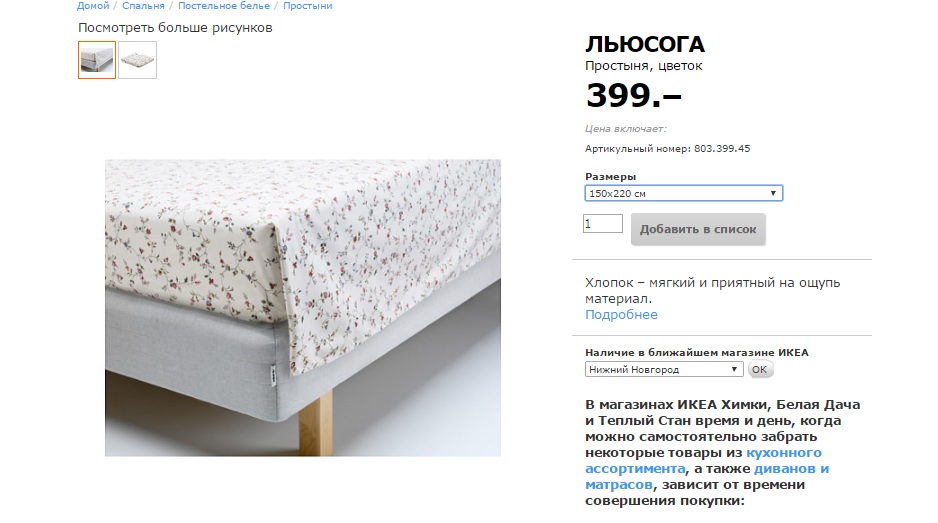Image resolution: width=938 pixels, height=523 pixels.
Task: Click the large floral sheet product image
Action: (303, 308)
